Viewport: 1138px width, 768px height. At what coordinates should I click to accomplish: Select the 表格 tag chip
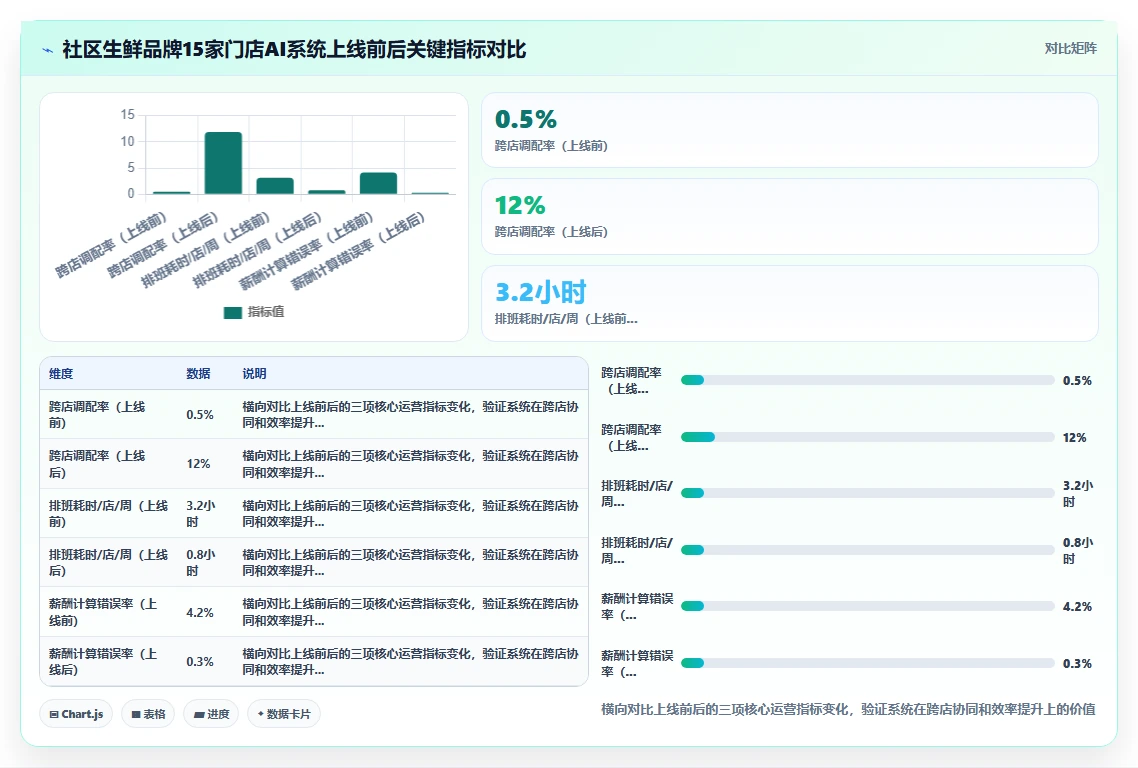(x=148, y=714)
